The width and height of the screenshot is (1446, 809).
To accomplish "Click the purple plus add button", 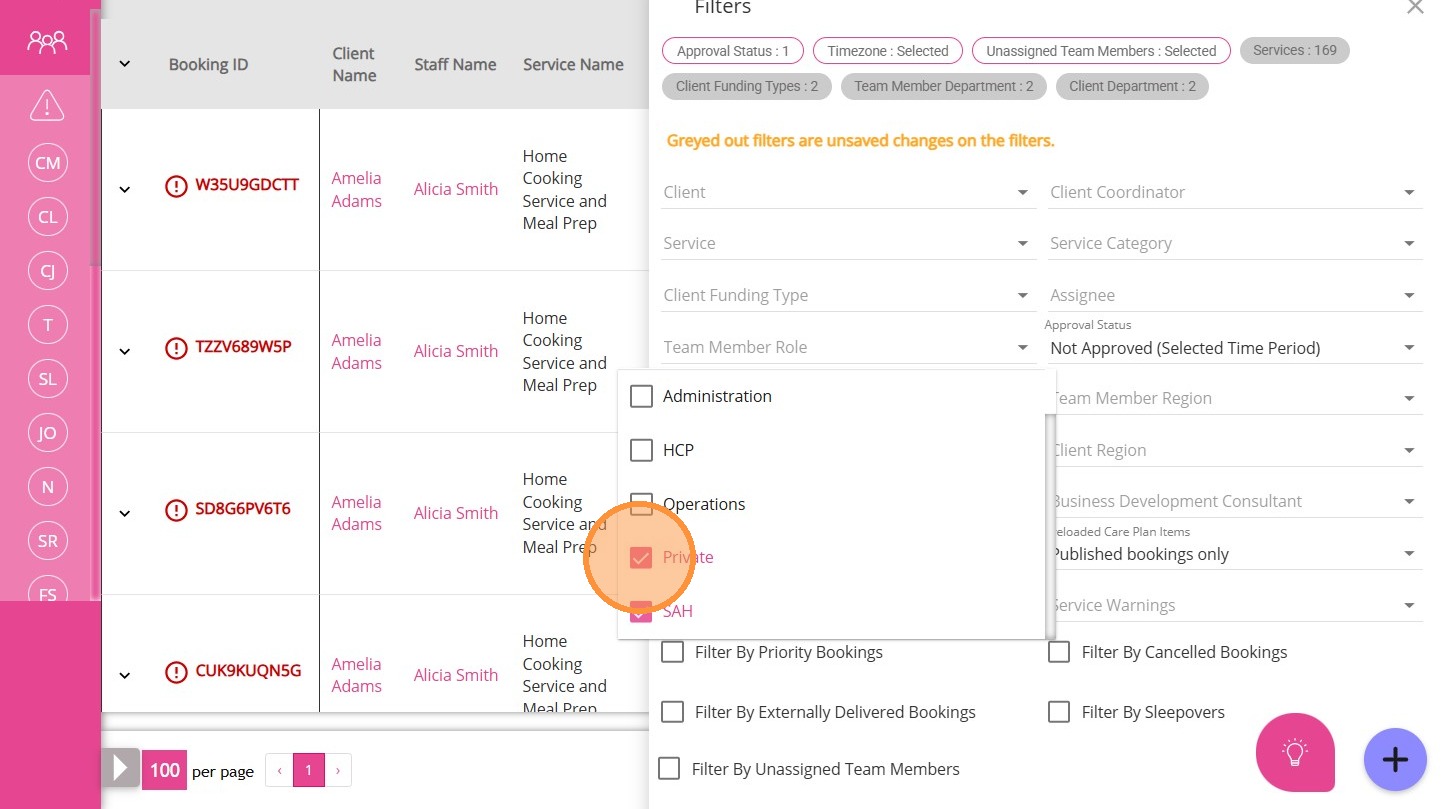I will (1394, 759).
